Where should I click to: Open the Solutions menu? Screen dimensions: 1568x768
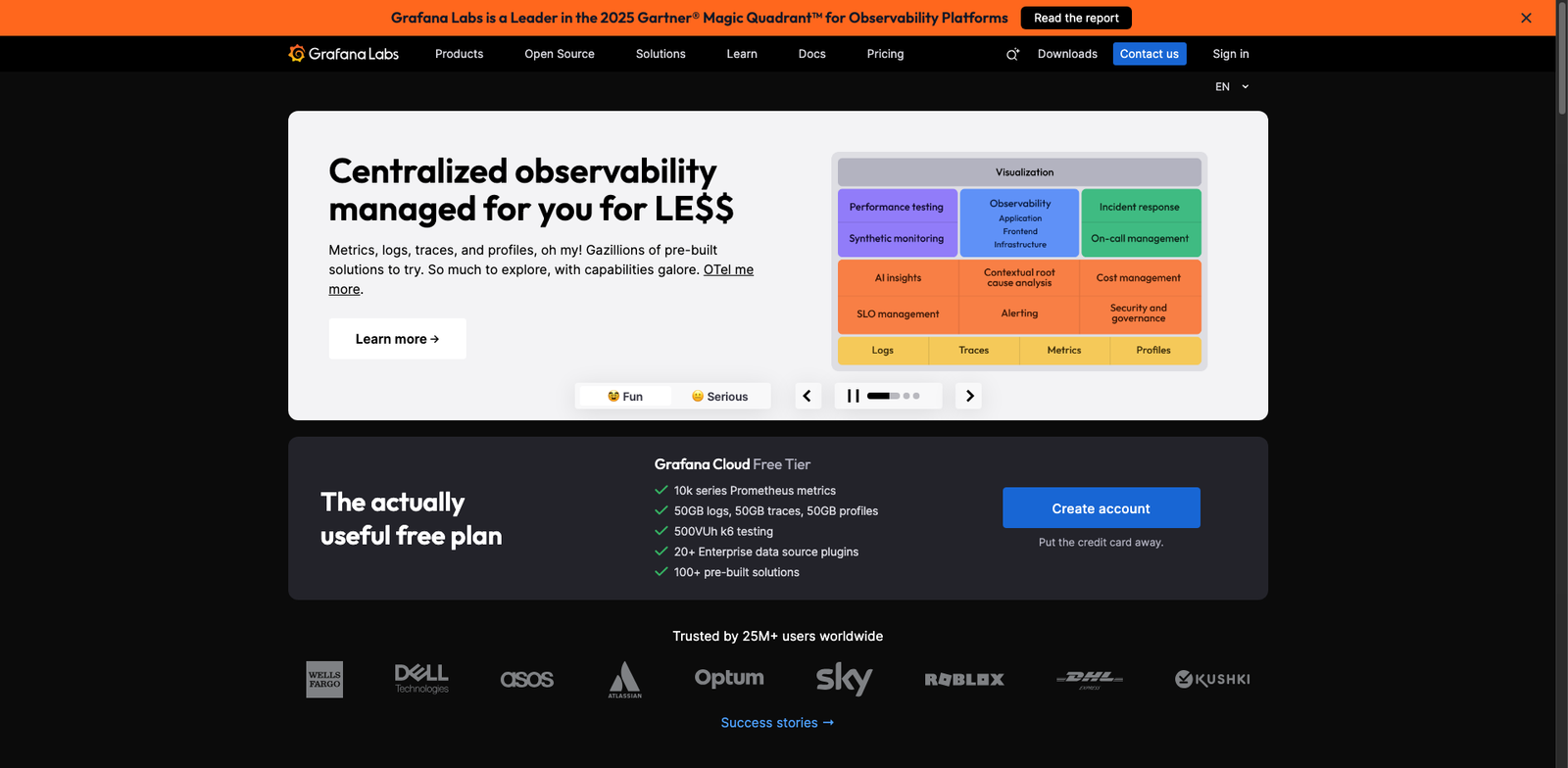(661, 54)
